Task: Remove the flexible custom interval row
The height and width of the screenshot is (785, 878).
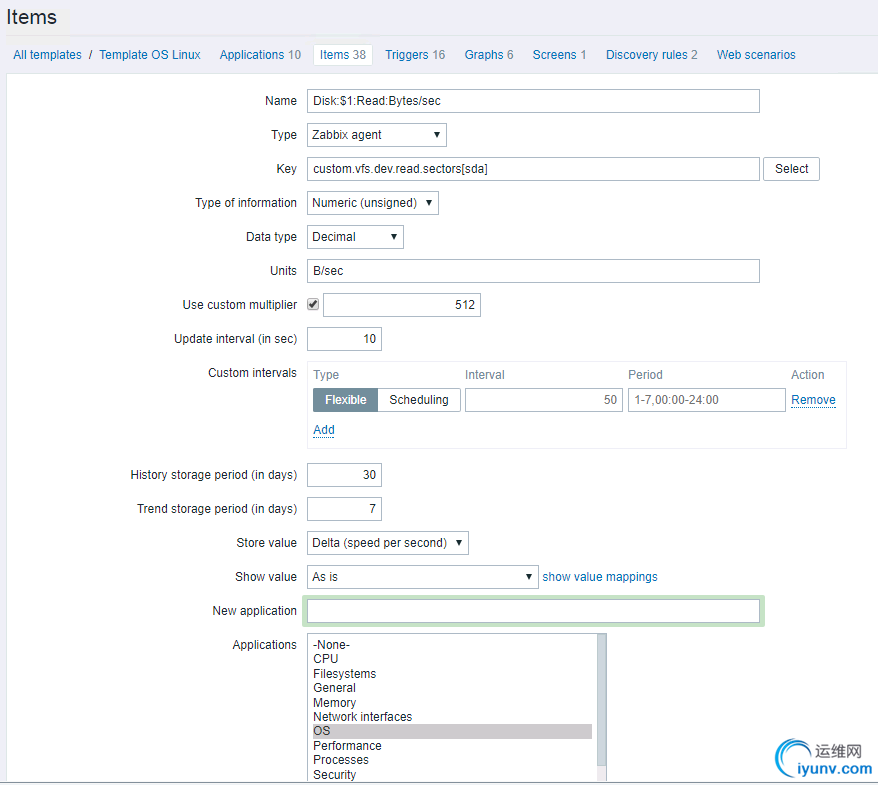Action: coord(813,400)
